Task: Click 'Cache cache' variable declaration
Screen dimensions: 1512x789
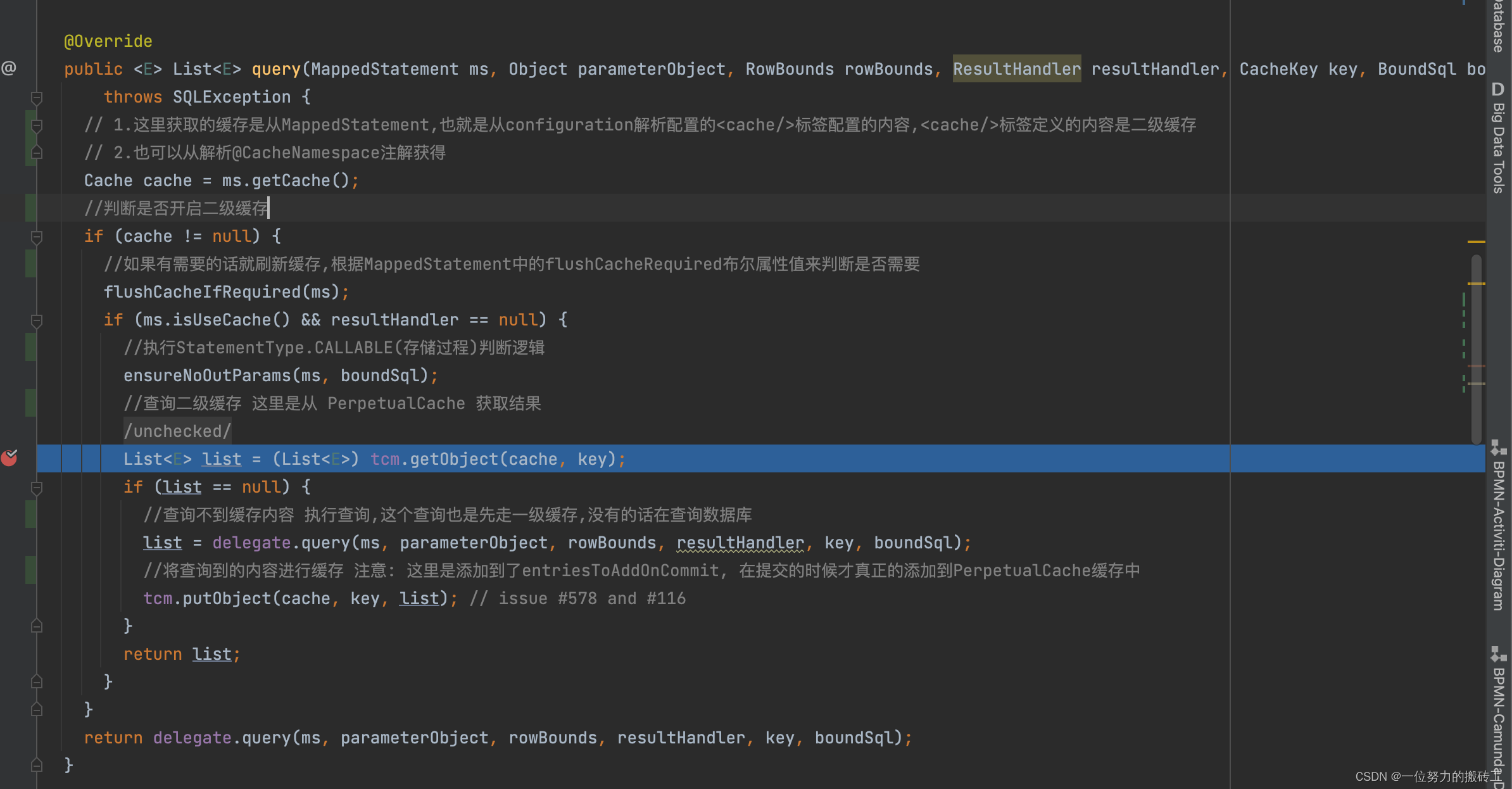Action: coord(138,180)
